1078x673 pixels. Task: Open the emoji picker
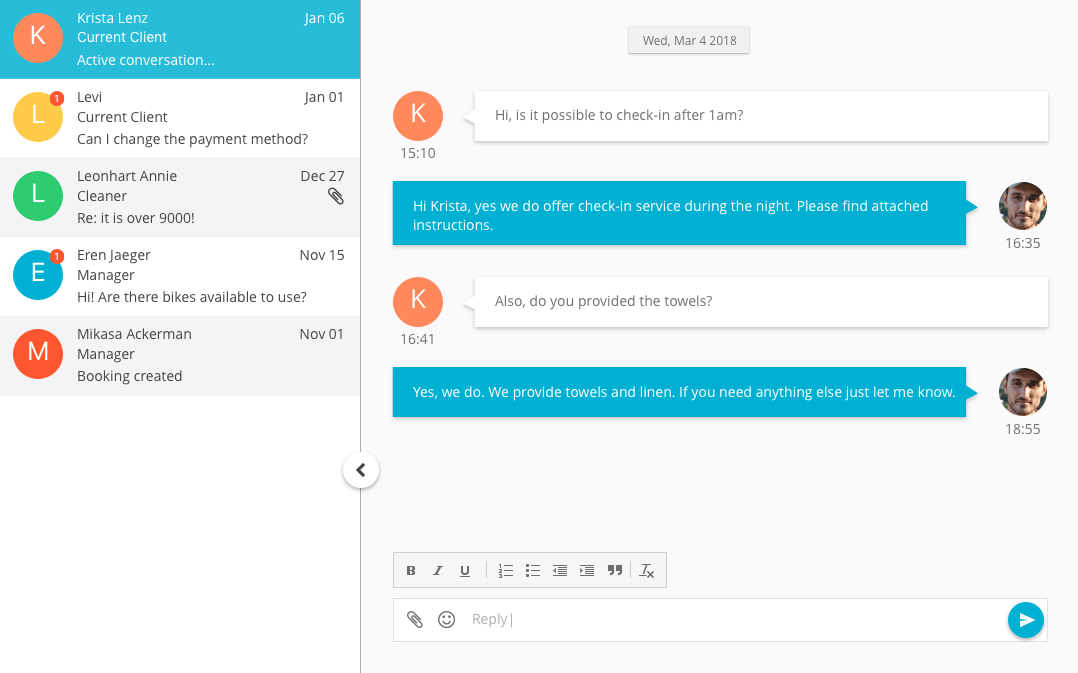447,619
